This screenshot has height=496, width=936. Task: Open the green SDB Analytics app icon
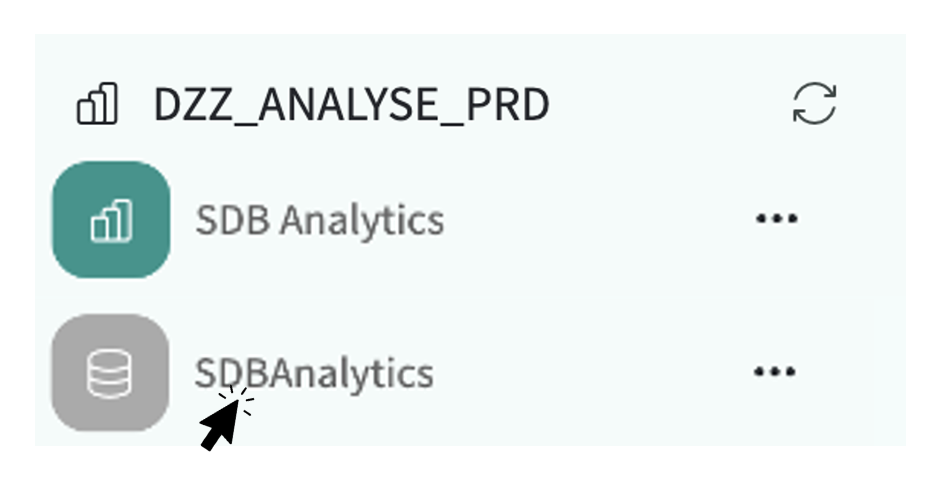pyautogui.click(x=111, y=220)
